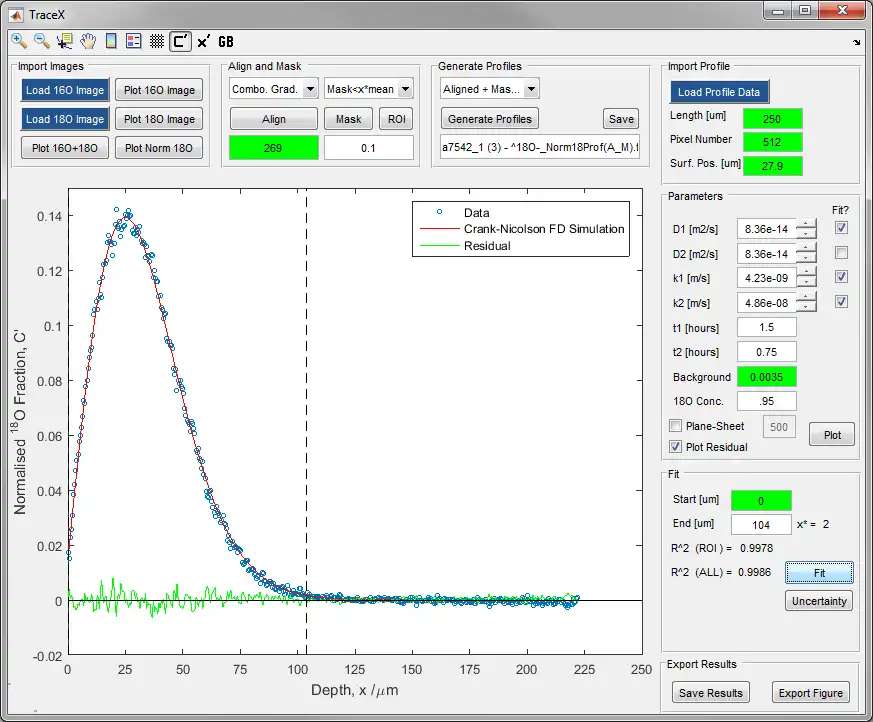Select the Zoom Out magnifier tool
The width and height of the screenshot is (873, 722).
coord(42,41)
